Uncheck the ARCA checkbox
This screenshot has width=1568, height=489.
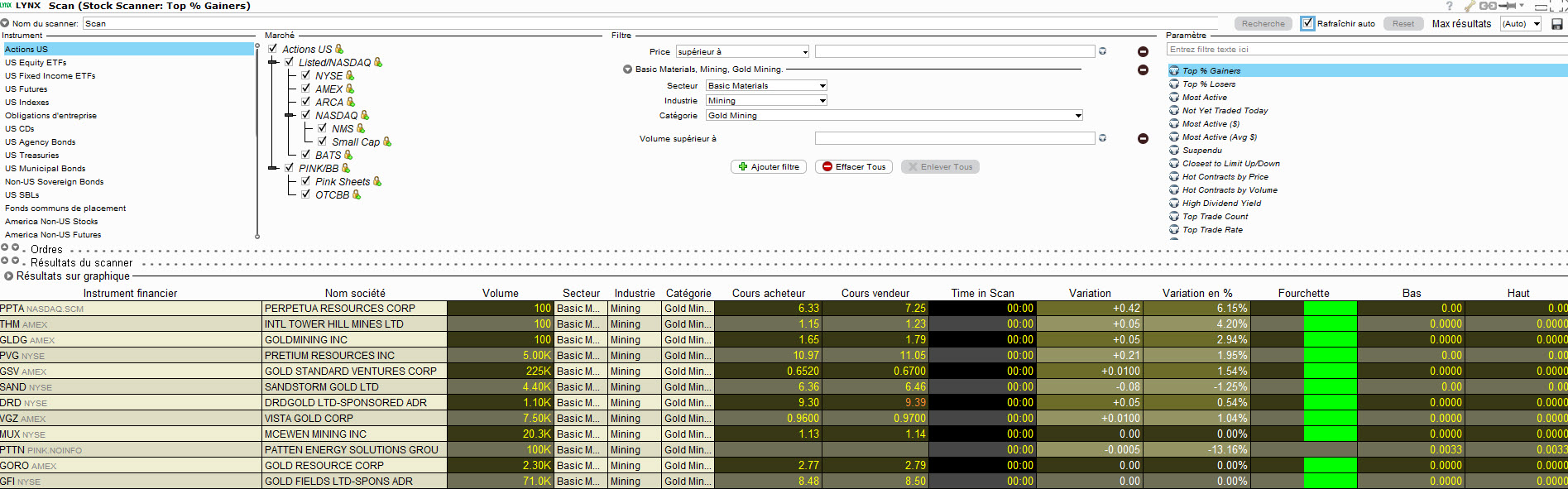point(306,102)
